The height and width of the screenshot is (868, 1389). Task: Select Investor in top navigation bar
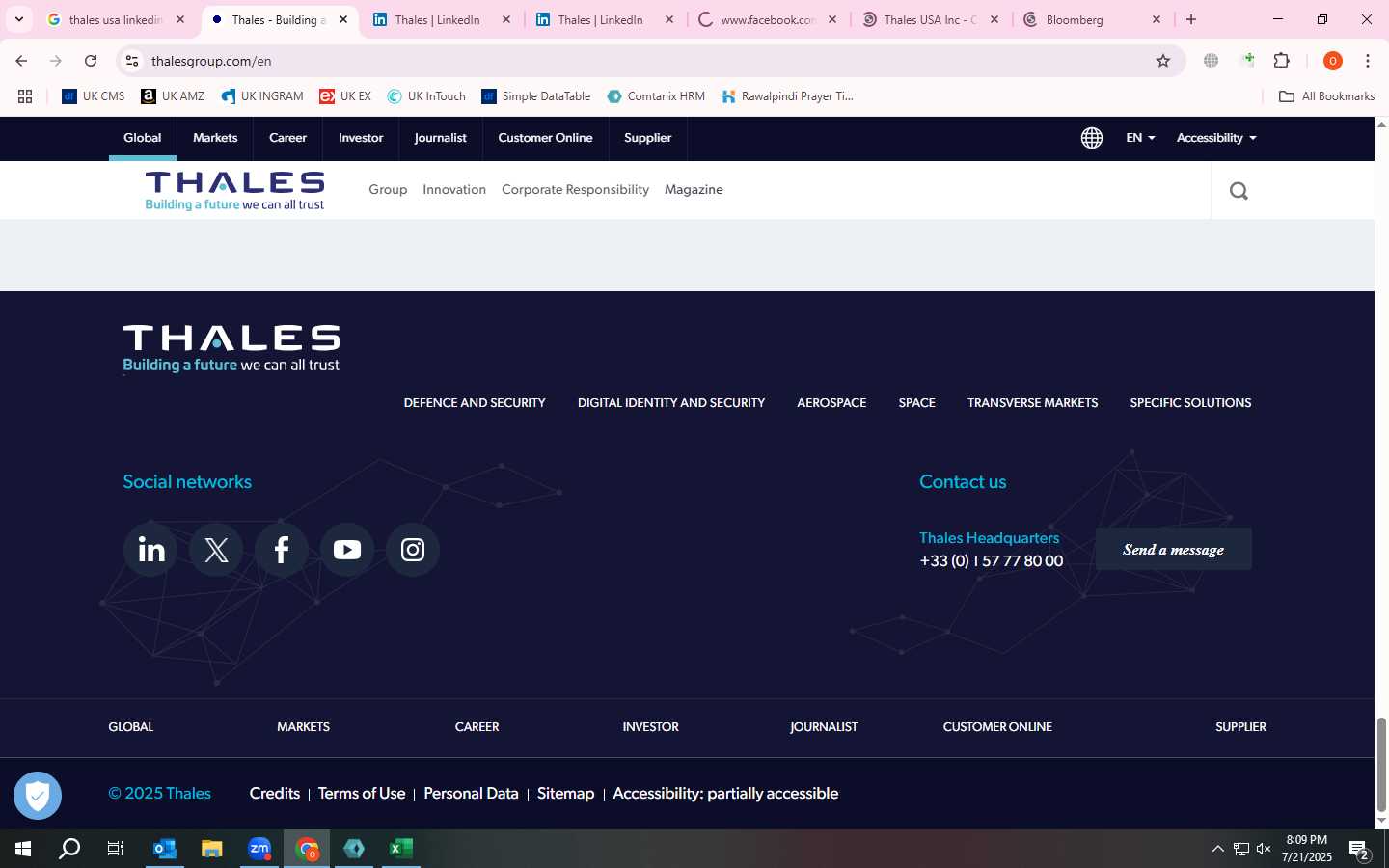(x=361, y=138)
